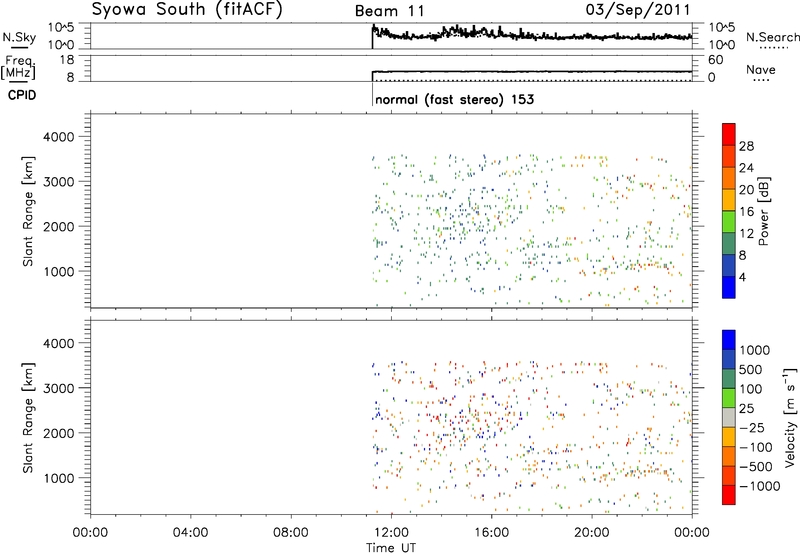Click the 'Time UT' axis title
Image resolution: width=800 pixels, height=554 pixels.
point(391,548)
